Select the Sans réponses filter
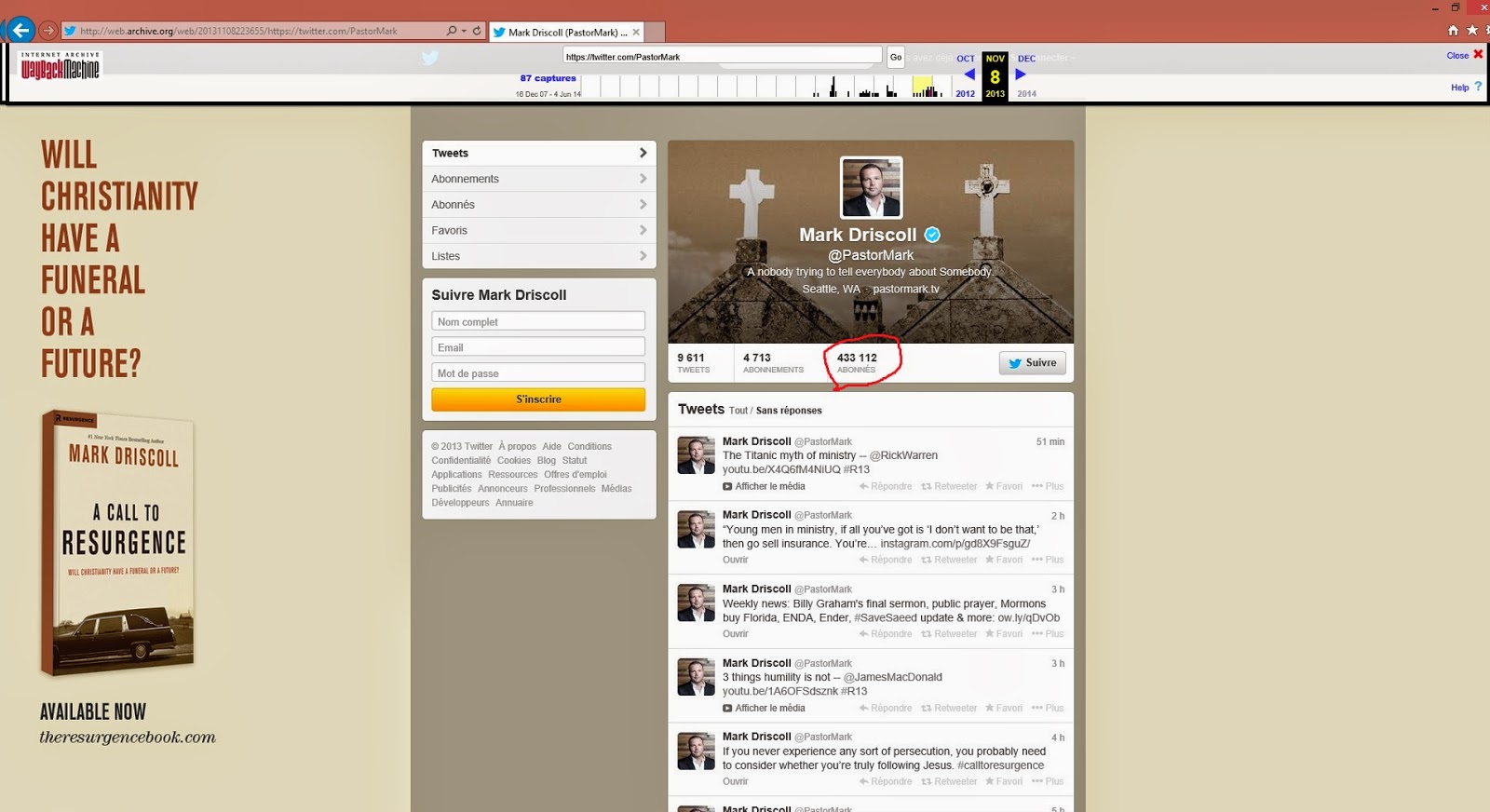Viewport: 1490px width, 812px height. [x=789, y=411]
